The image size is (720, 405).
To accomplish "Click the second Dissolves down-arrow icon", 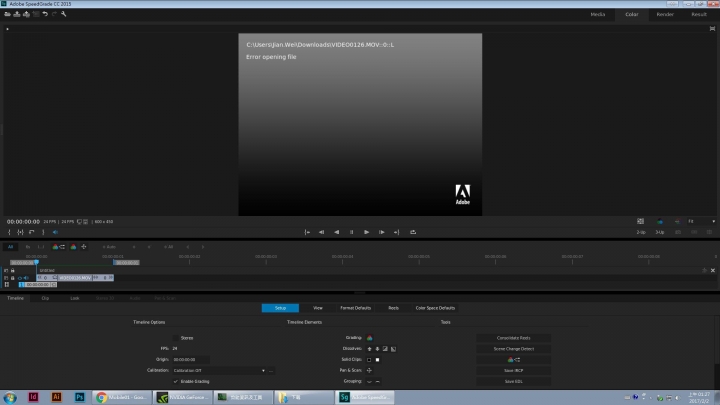I will pyautogui.click(x=377, y=349).
